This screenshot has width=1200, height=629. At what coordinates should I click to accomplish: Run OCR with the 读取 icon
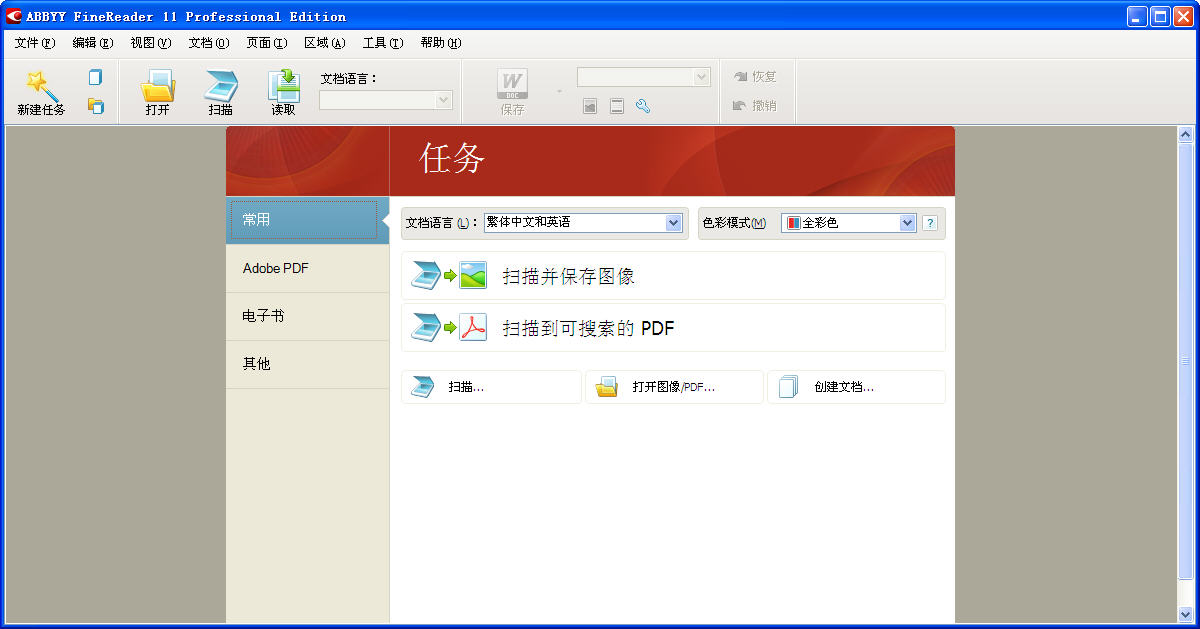click(x=283, y=85)
